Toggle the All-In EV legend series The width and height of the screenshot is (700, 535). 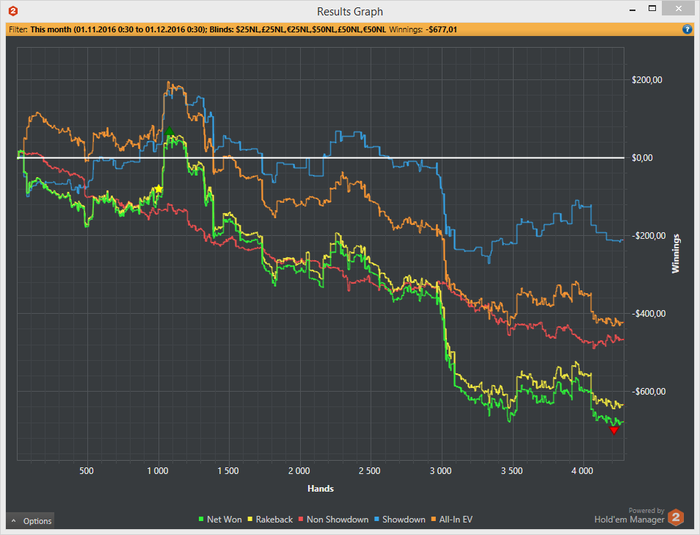click(451, 519)
